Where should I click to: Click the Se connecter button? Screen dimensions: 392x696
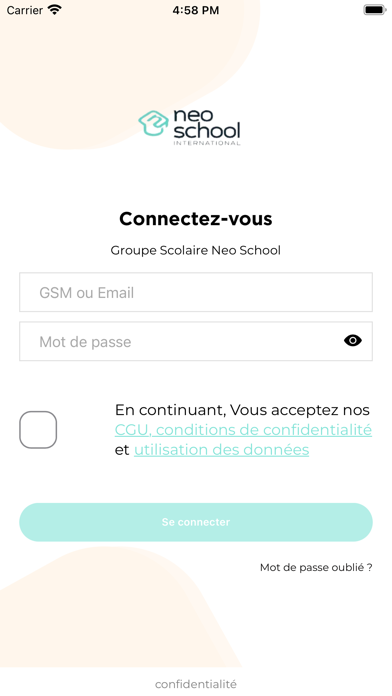[196, 522]
